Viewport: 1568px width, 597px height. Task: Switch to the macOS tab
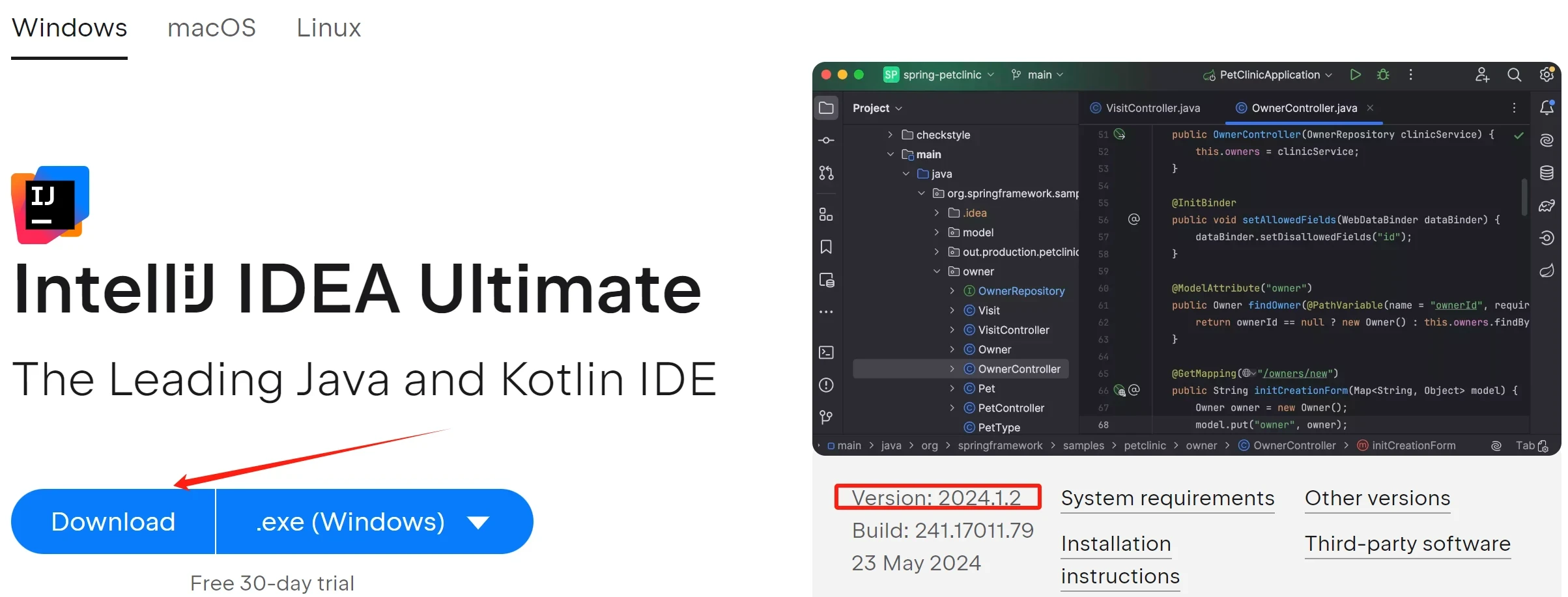tap(211, 28)
